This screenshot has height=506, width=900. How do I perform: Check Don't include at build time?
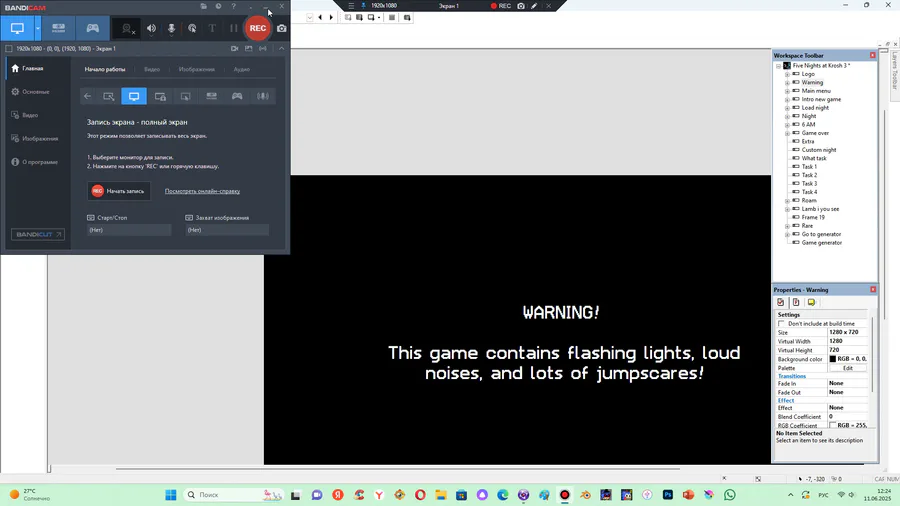[x=781, y=324]
